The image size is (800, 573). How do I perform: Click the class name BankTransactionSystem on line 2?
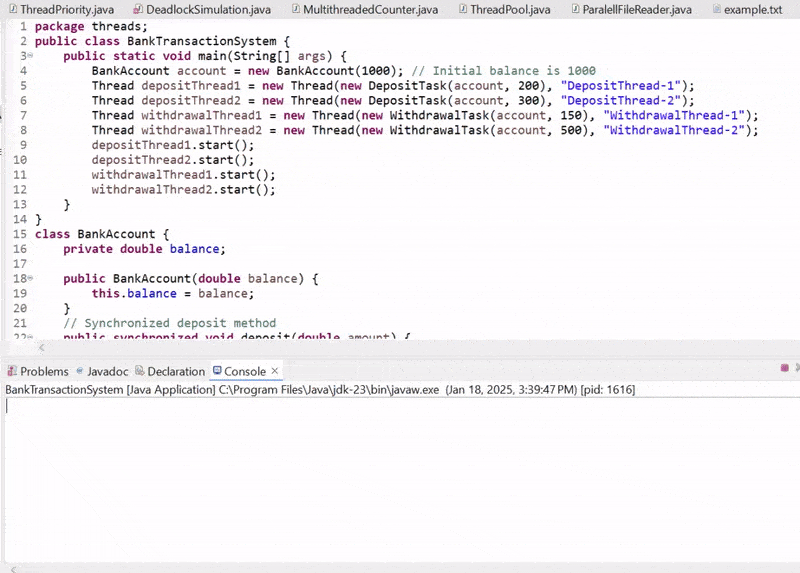coord(202,41)
